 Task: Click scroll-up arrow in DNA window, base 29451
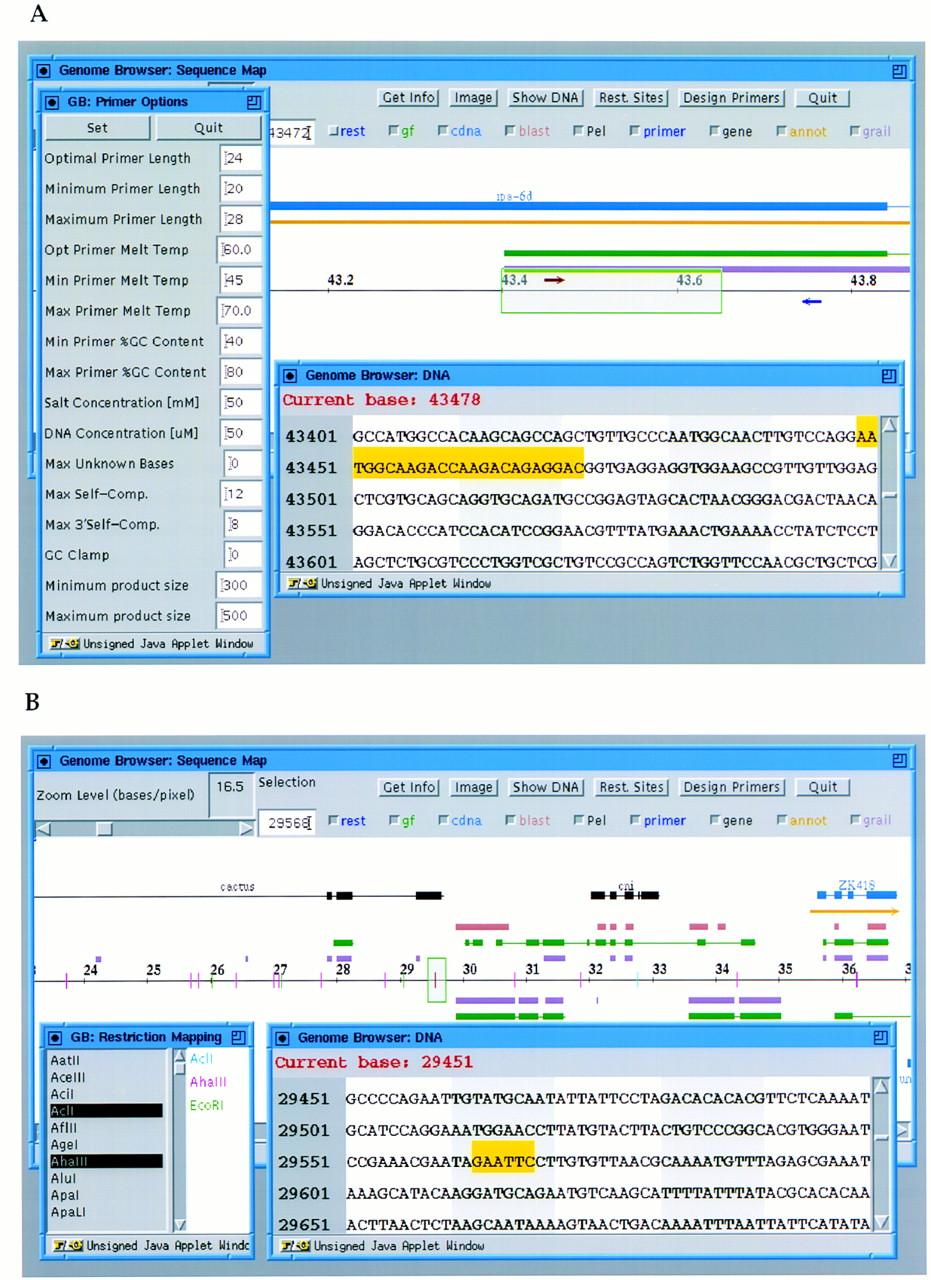881,1086
